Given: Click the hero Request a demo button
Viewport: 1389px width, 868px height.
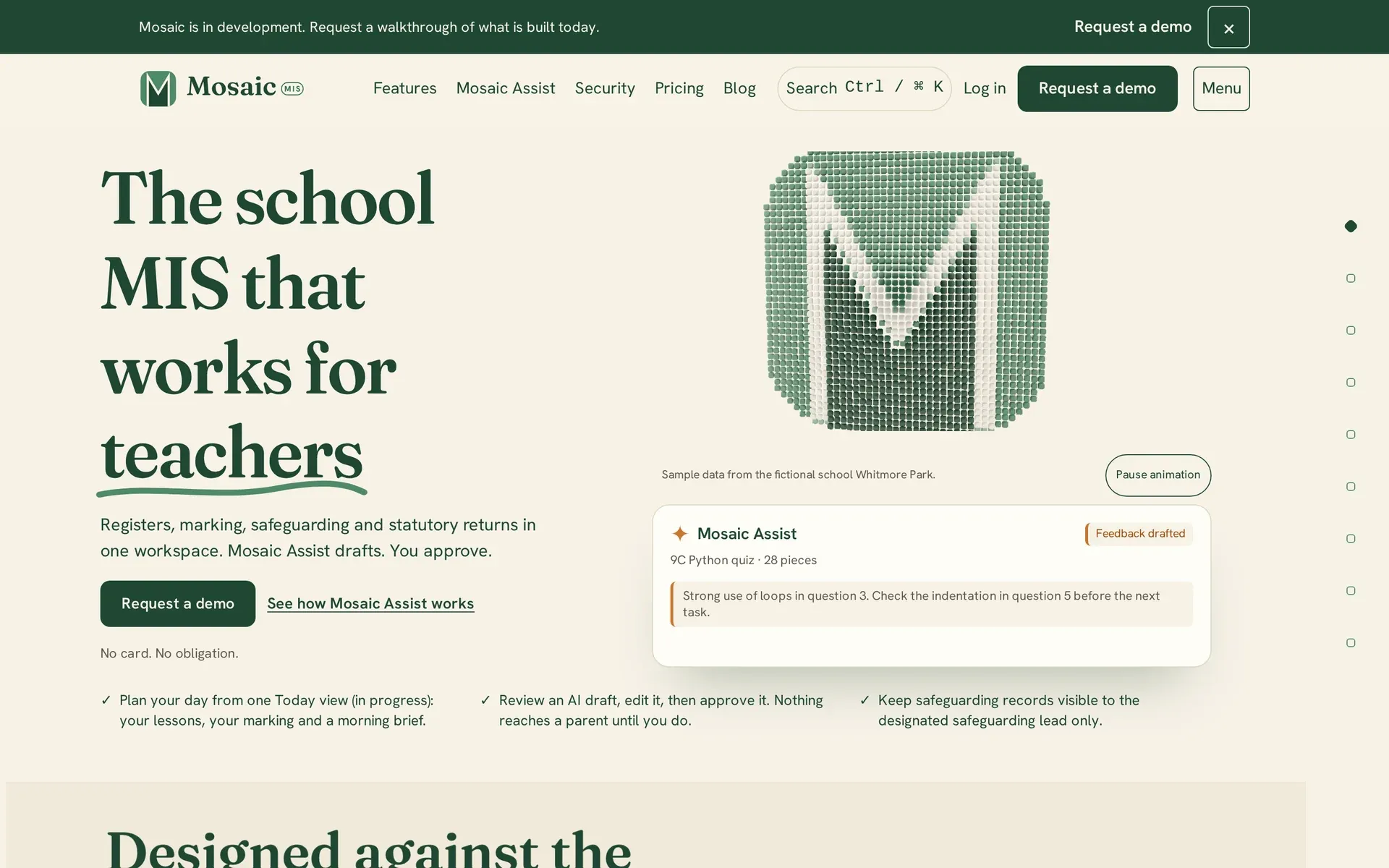Looking at the screenshot, I should click(178, 603).
